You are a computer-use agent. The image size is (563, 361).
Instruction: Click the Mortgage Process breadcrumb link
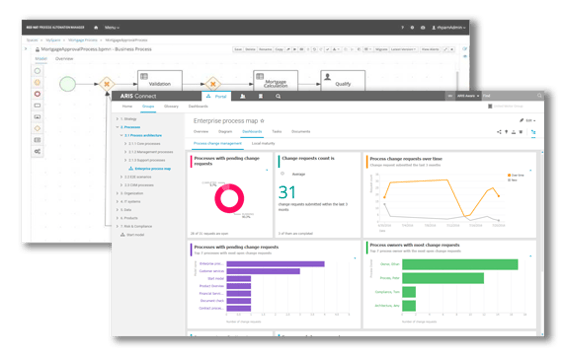(x=83, y=40)
